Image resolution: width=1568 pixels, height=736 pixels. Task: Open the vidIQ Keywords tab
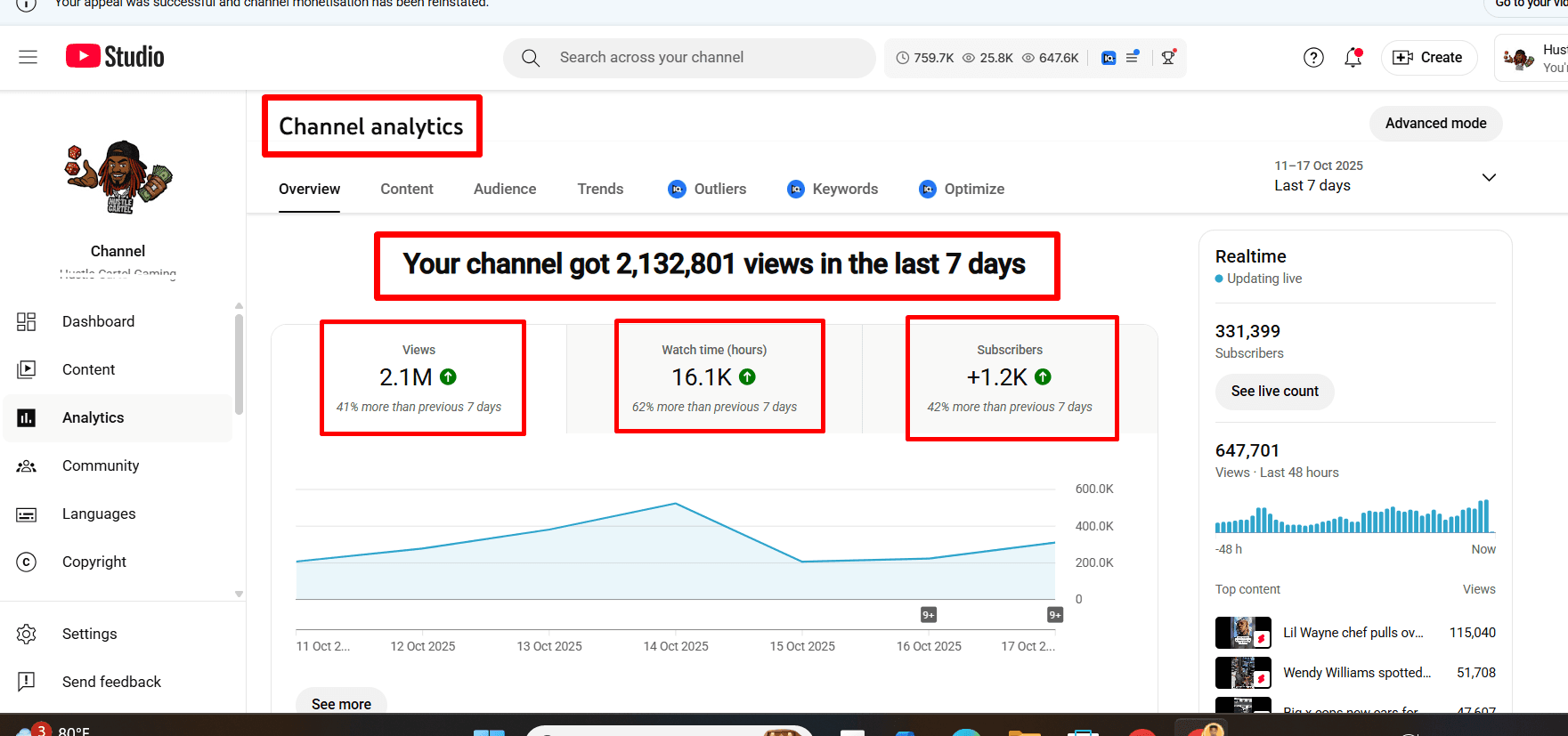tap(833, 189)
